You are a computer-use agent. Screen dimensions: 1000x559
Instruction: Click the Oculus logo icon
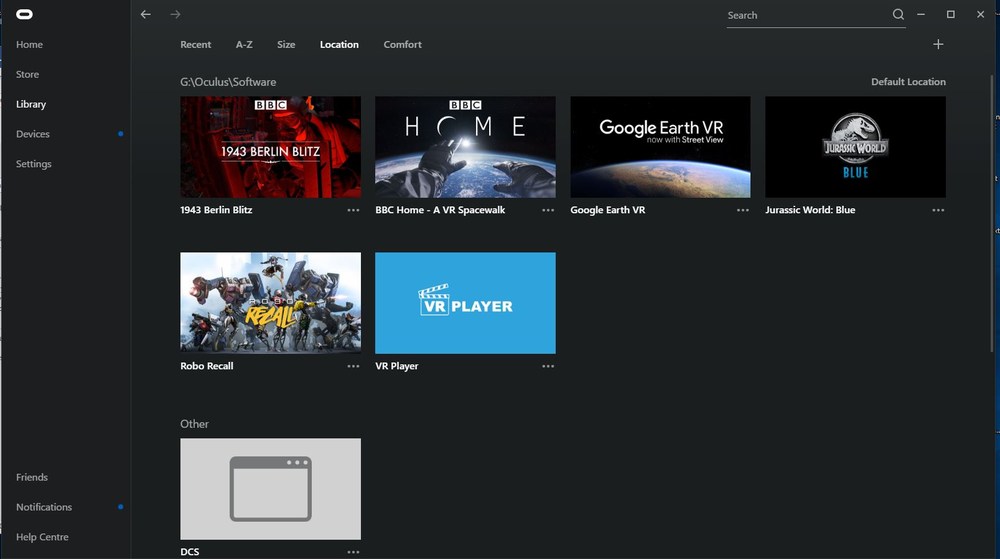[24, 14]
